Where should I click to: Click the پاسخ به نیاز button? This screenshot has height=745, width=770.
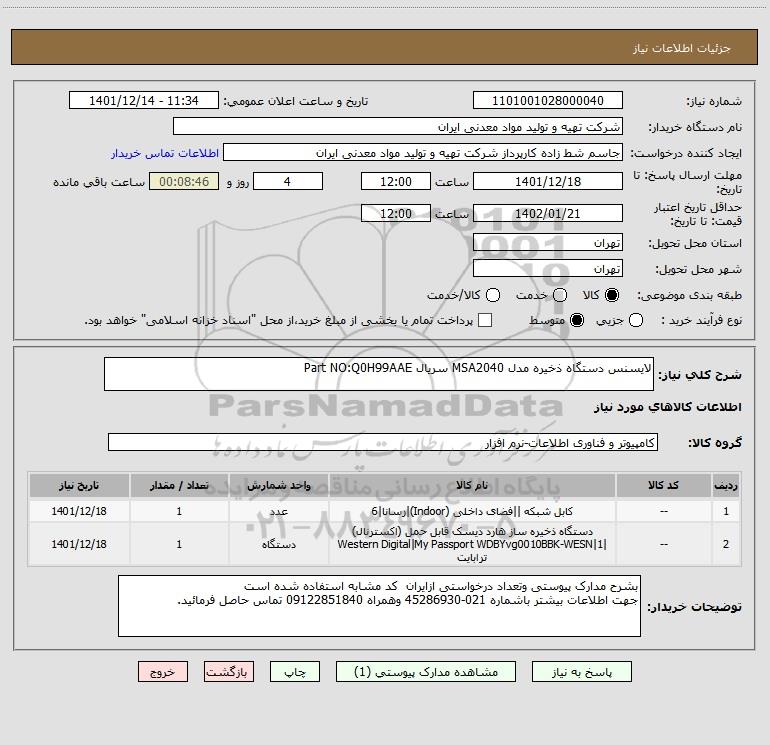point(582,672)
